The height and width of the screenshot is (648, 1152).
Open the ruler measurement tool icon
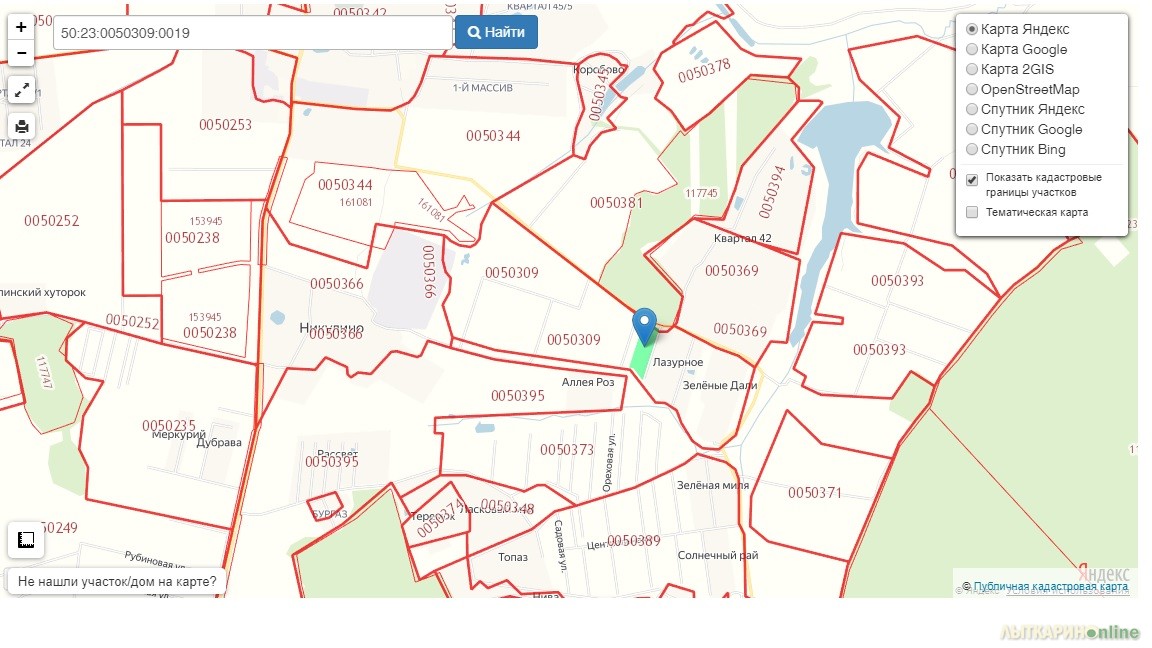(26, 540)
